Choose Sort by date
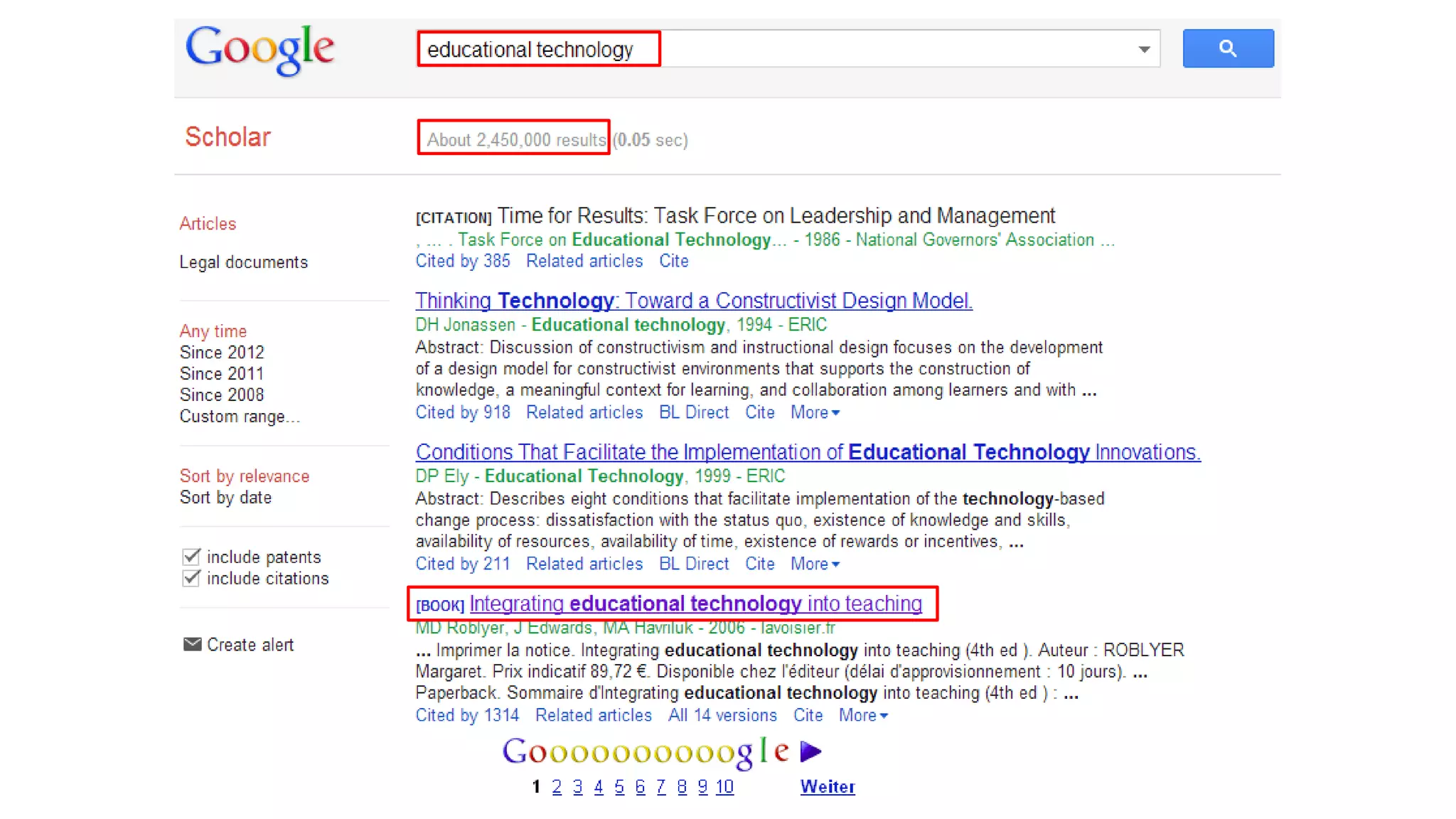 225,498
